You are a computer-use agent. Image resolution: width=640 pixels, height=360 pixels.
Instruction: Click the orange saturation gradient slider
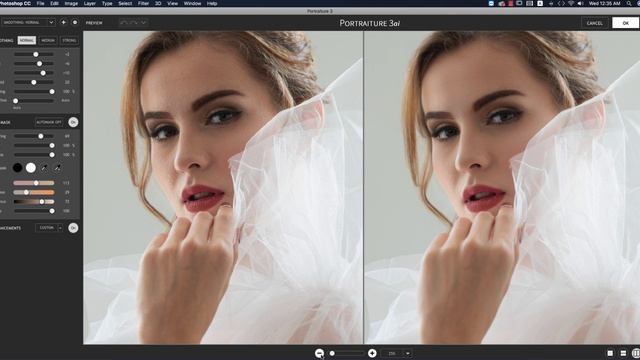click(34, 192)
